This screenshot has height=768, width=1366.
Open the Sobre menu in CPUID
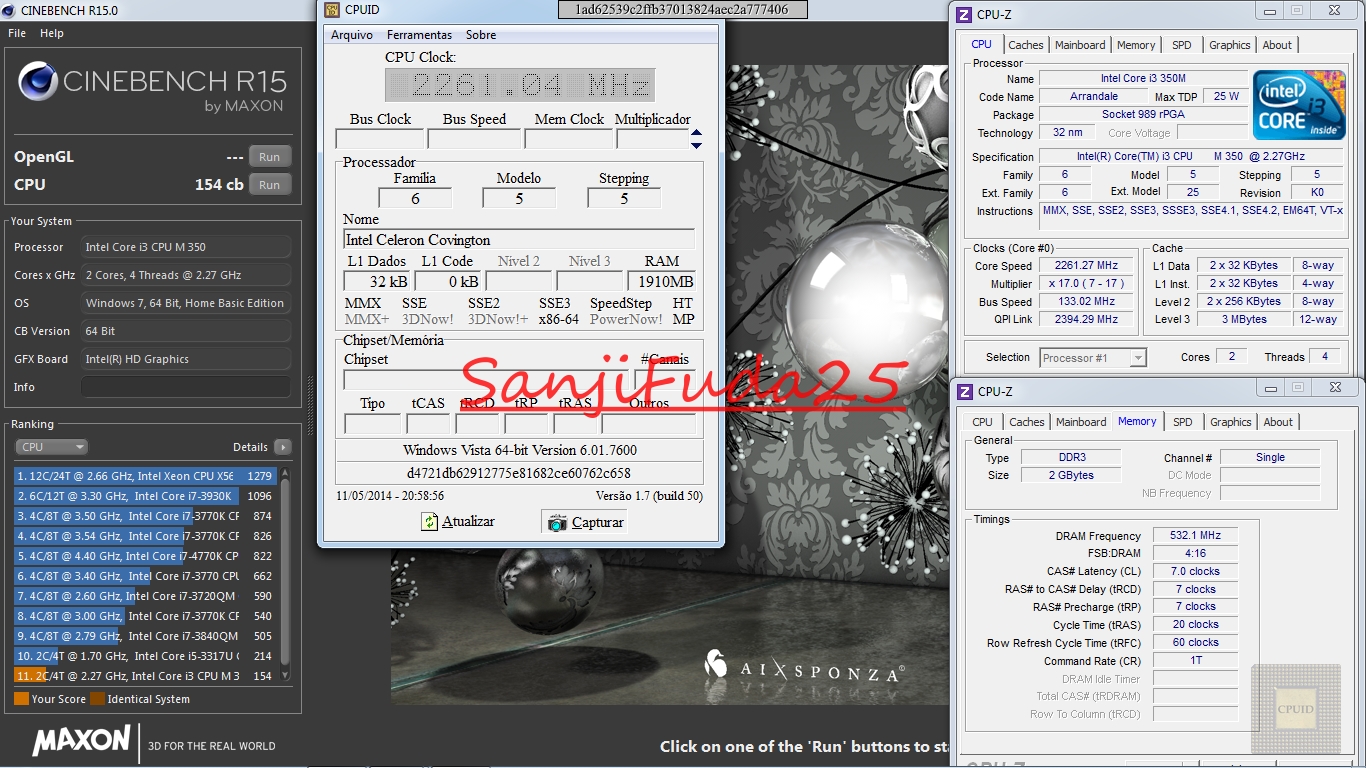[481, 35]
